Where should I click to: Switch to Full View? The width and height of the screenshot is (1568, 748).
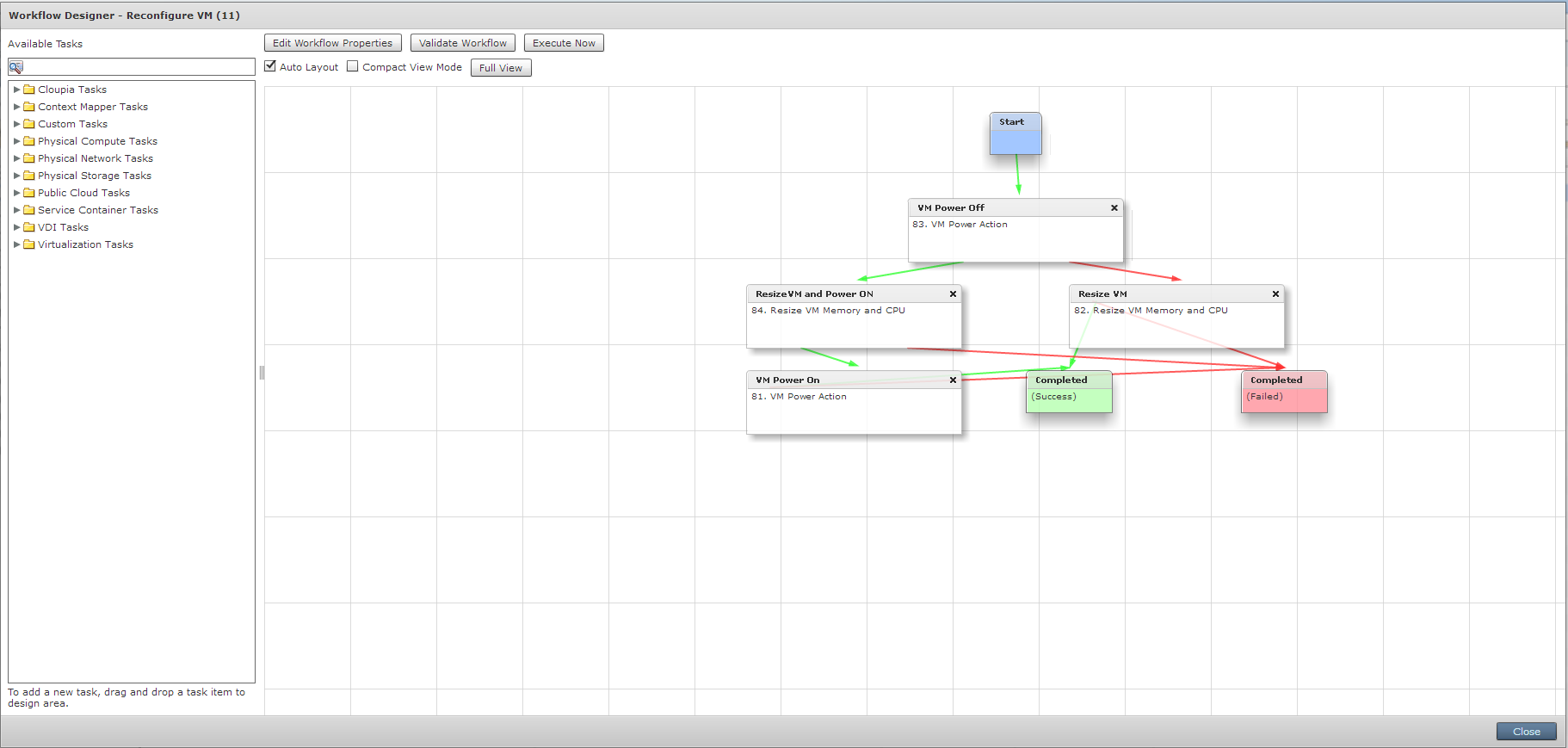pyautogui.click(x=501, y=68)
